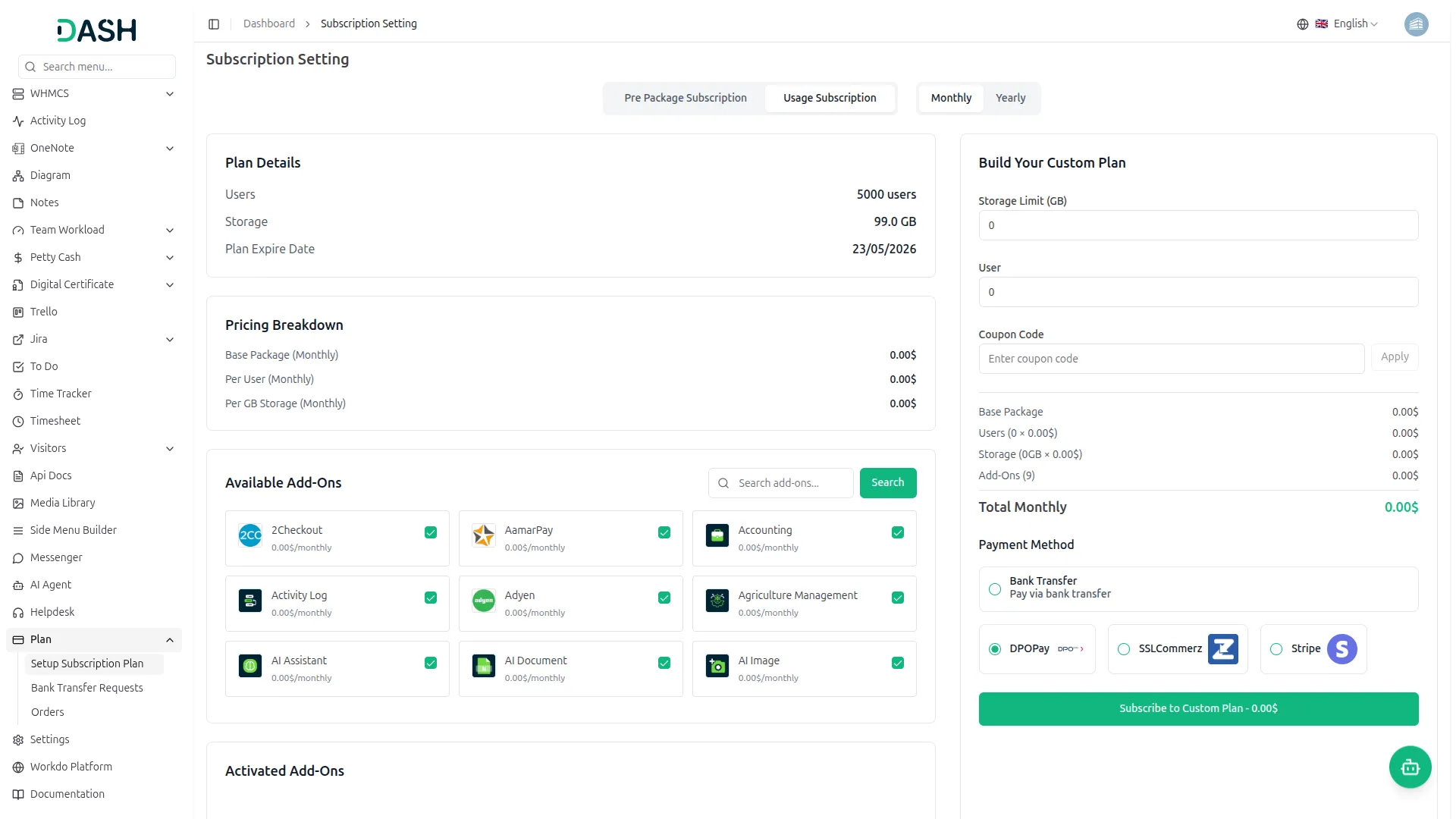Switch to Pre Package Subscription tab

[x=686, y=98]
